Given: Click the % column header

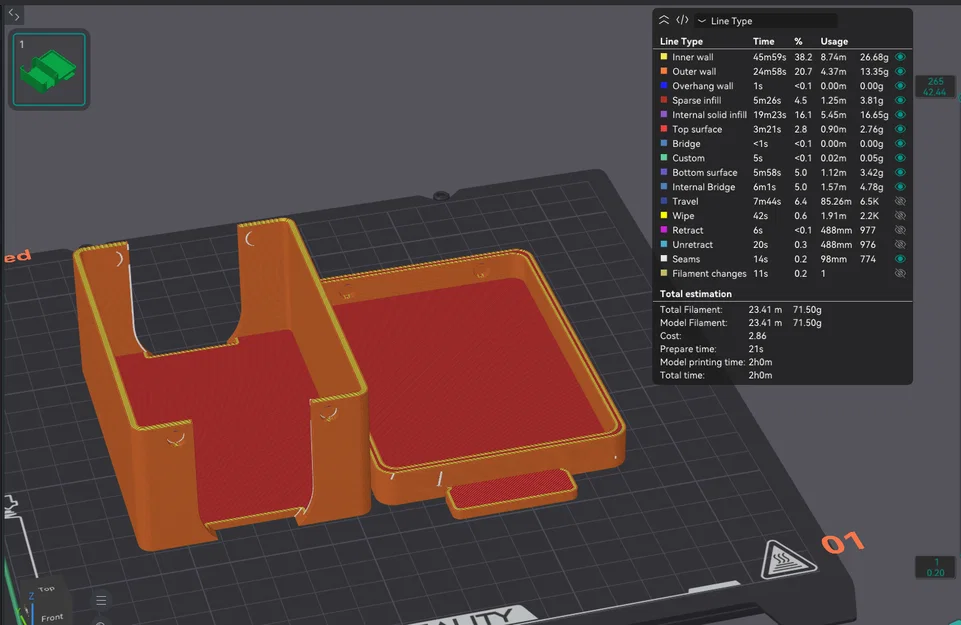Looking at the screenshot, I should pyautogui.click(x=798, y=41).
